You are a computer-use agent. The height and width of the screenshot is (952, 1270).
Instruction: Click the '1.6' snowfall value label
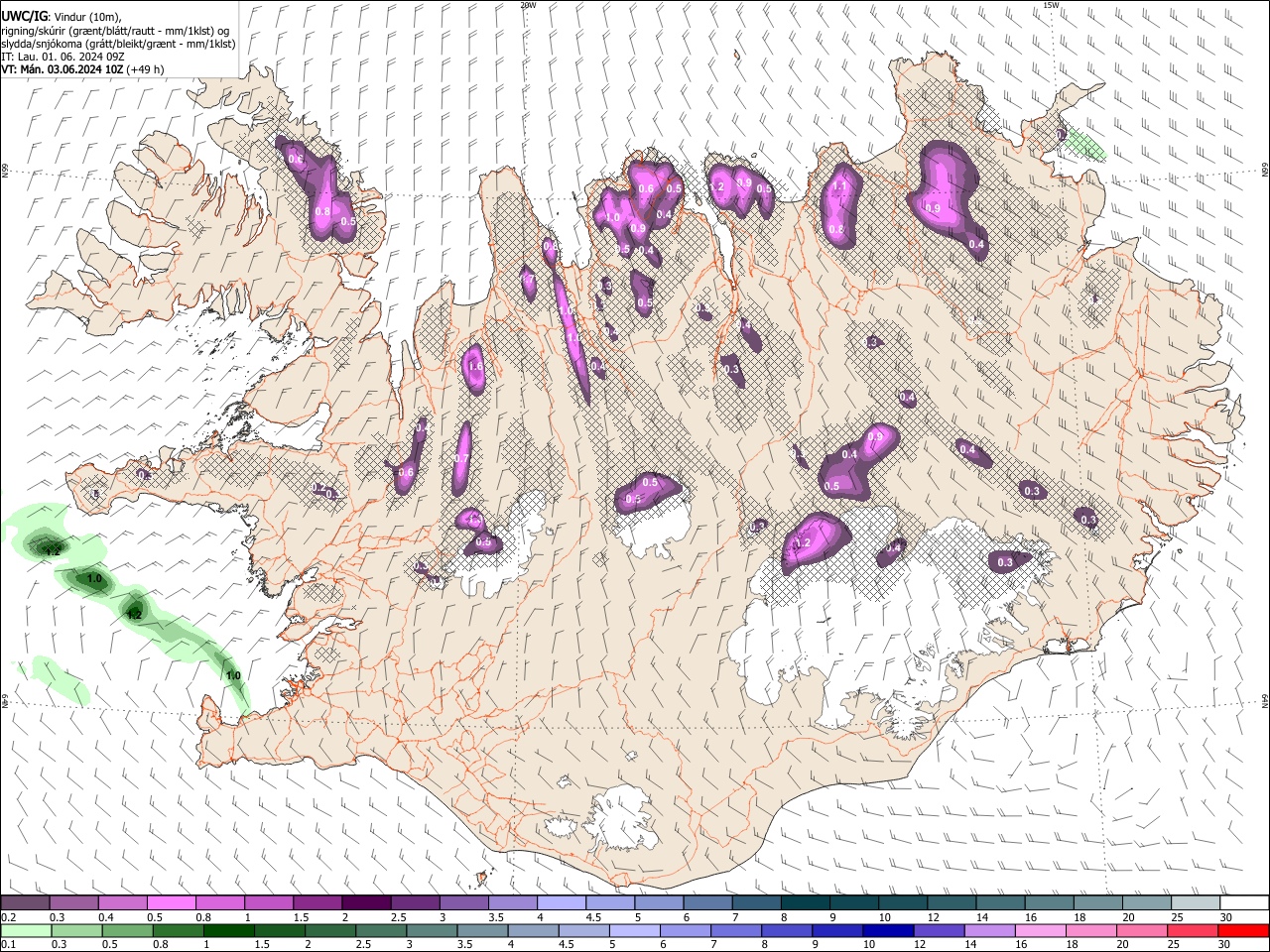474,367
